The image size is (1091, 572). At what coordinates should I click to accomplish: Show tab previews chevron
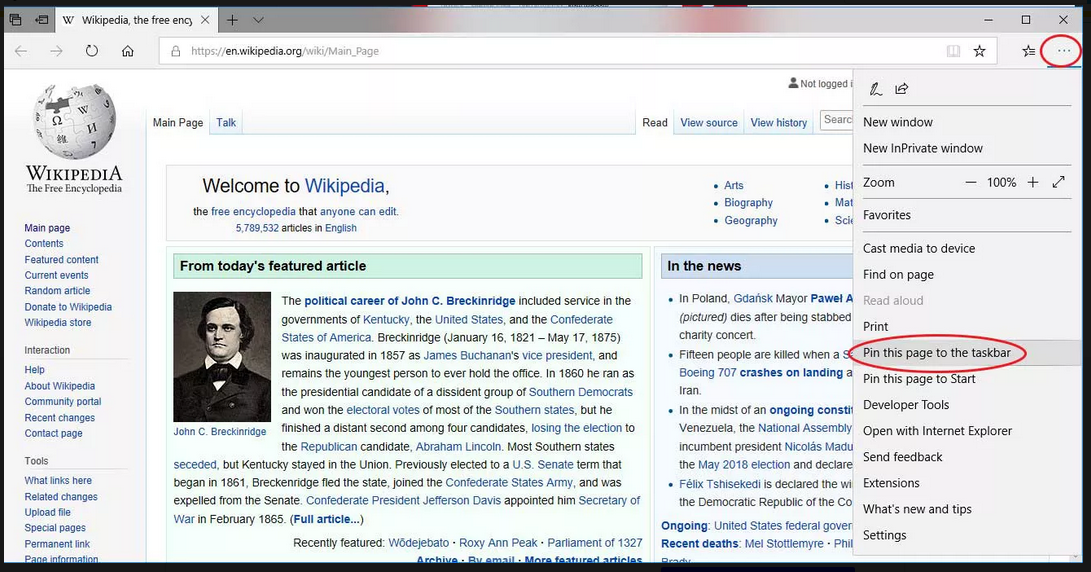coord(258,20)
